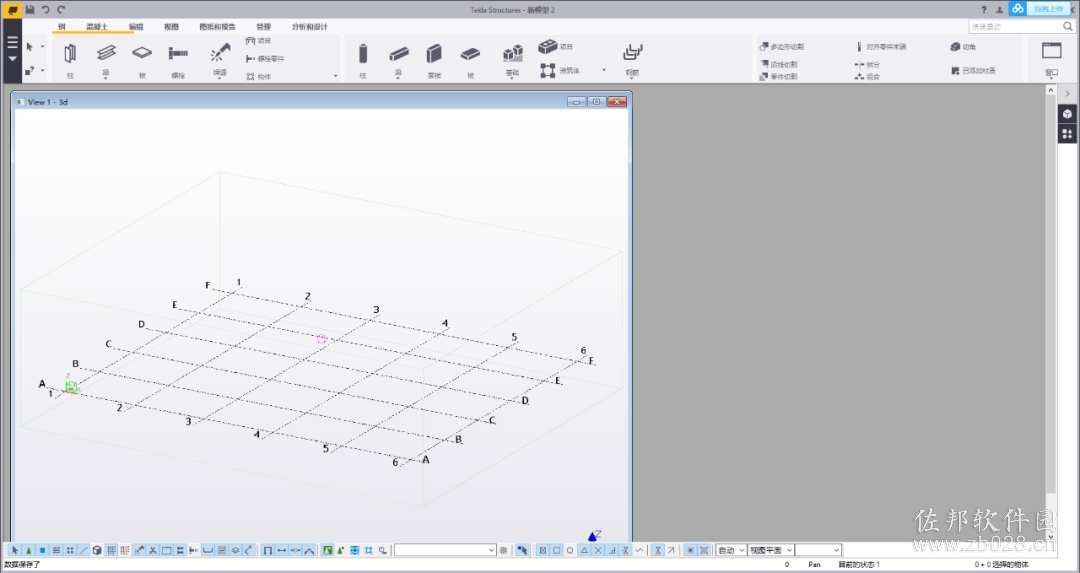Select the concrete column cylinder icon

pos(363,54)
